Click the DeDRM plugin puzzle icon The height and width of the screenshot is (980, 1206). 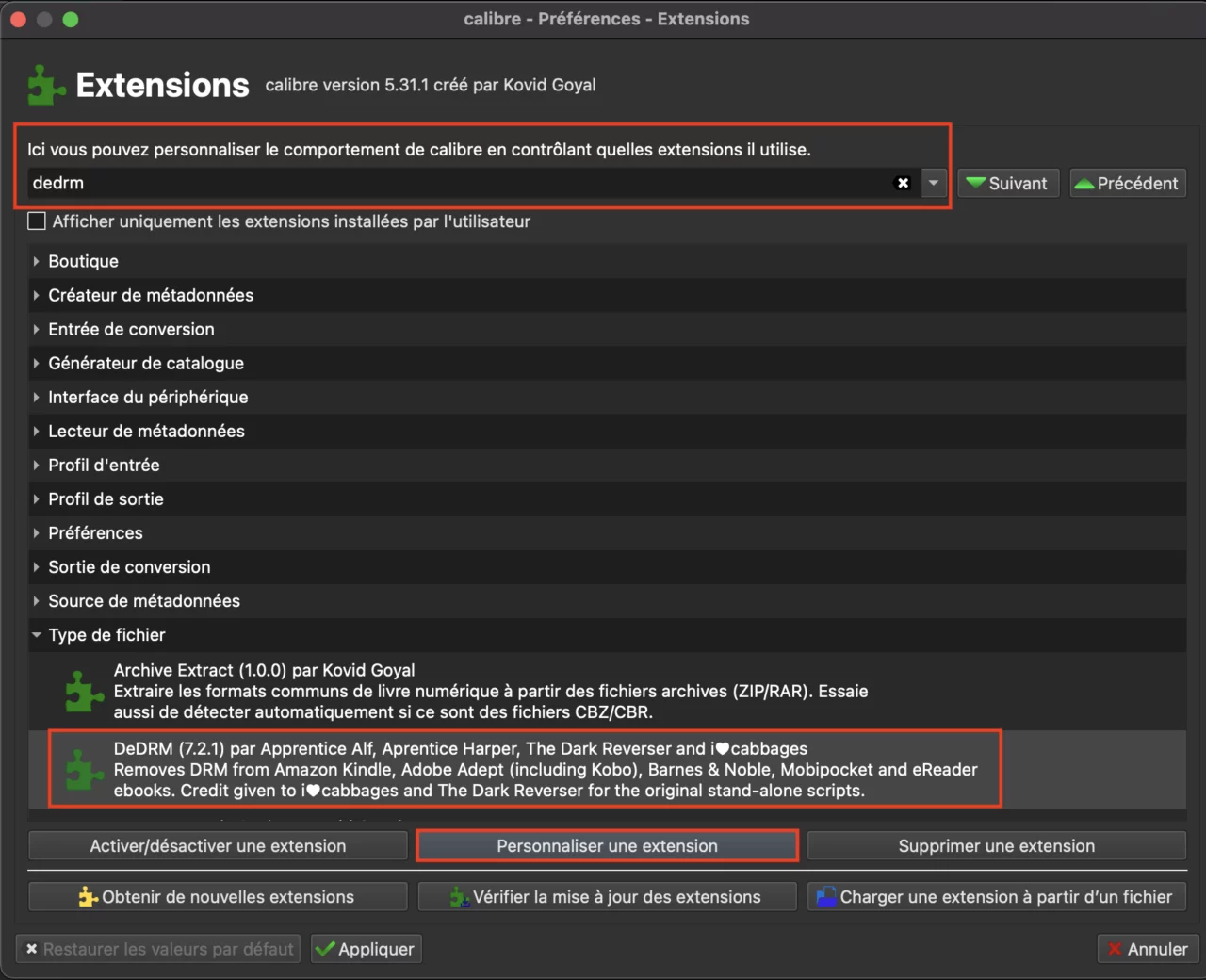[x=84, y=770]
